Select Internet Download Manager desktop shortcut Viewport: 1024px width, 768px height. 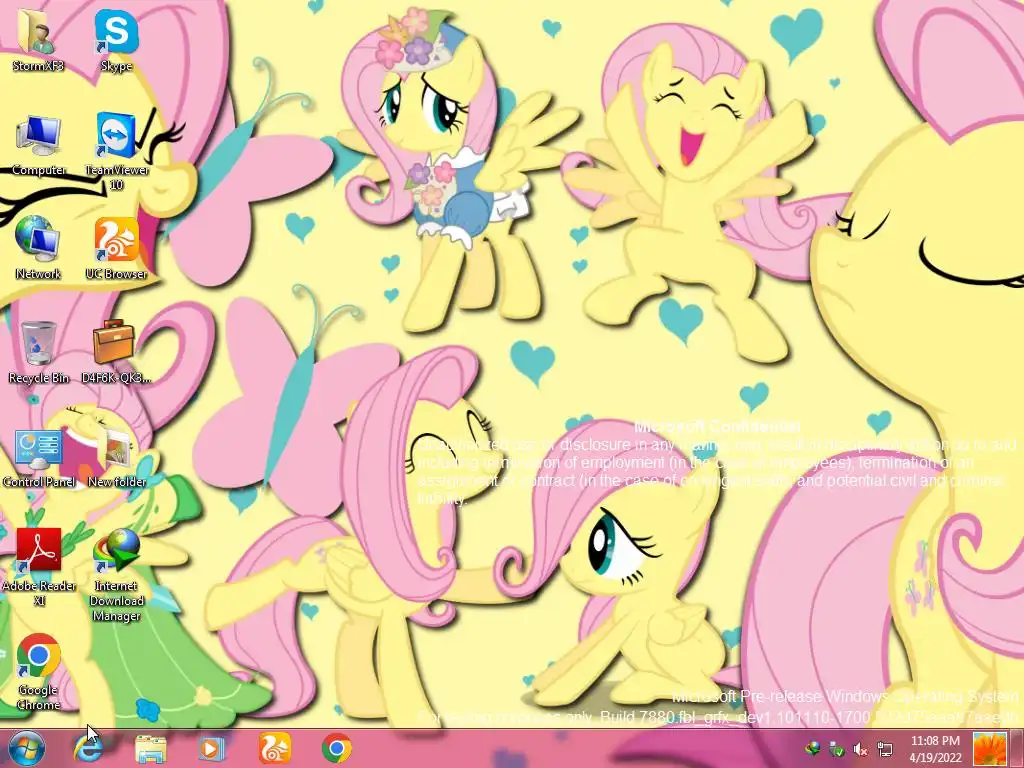(116, 575)
